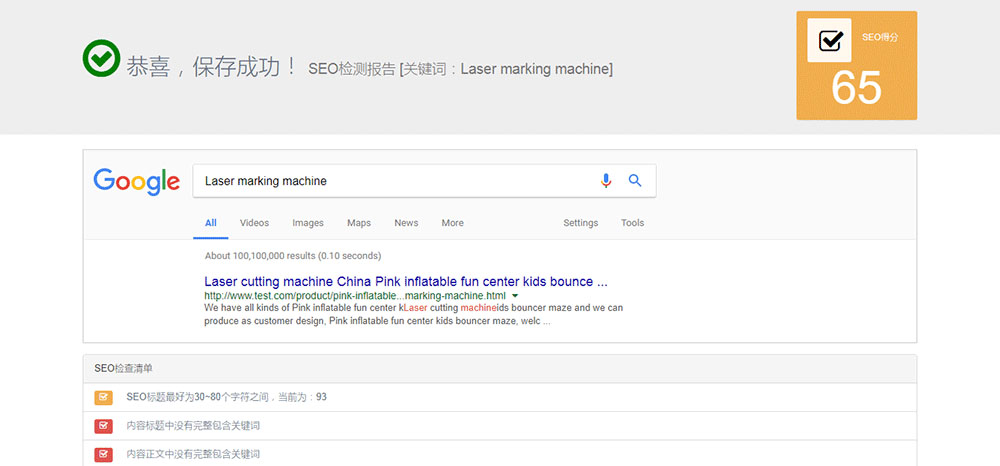Click red icon for content body keyword check

click(103, 454)
